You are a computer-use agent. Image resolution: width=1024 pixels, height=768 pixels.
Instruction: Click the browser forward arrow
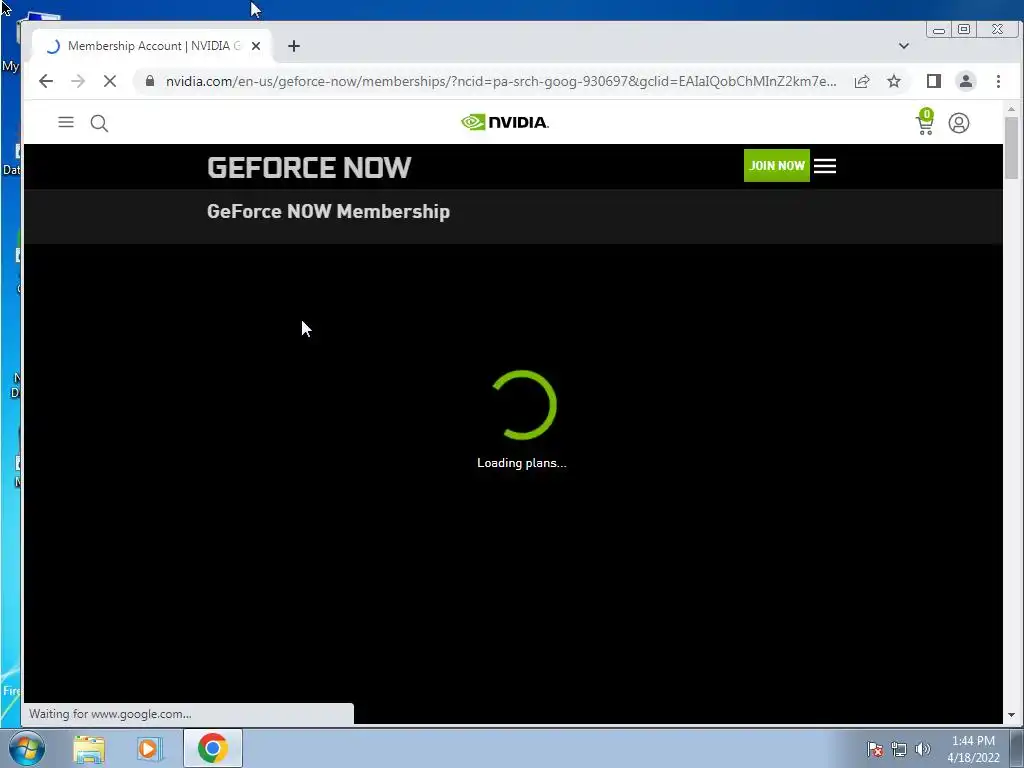pyautogui.click(x=78, y=81)
